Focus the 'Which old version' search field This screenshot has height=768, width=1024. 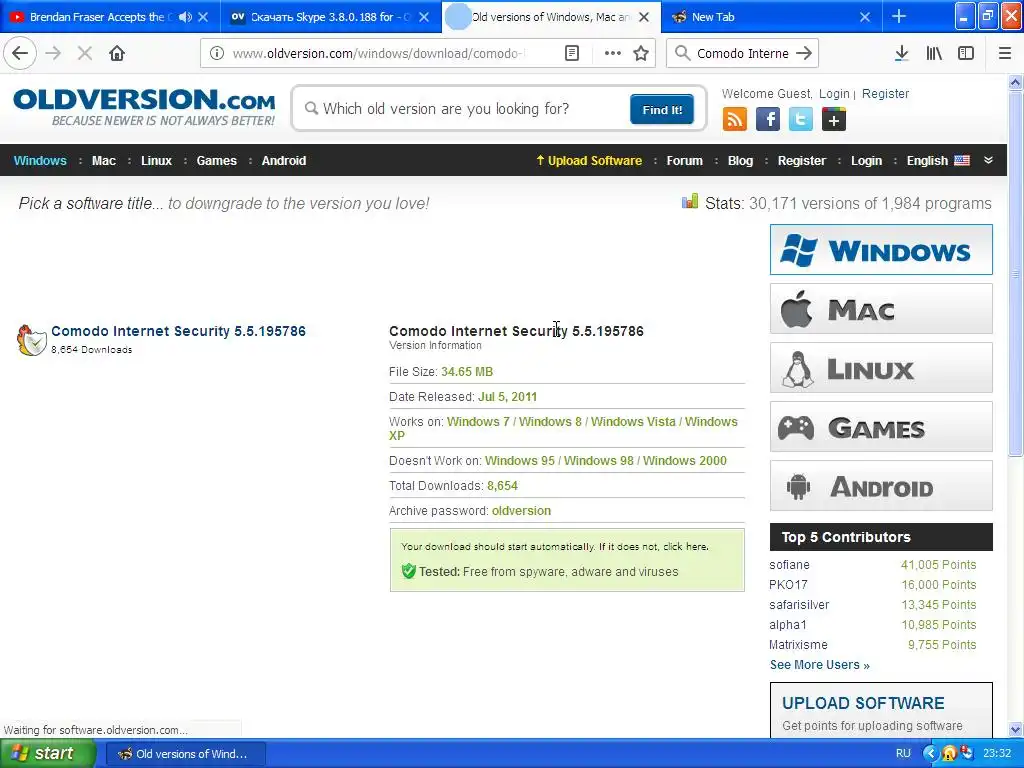coord(464,108)
